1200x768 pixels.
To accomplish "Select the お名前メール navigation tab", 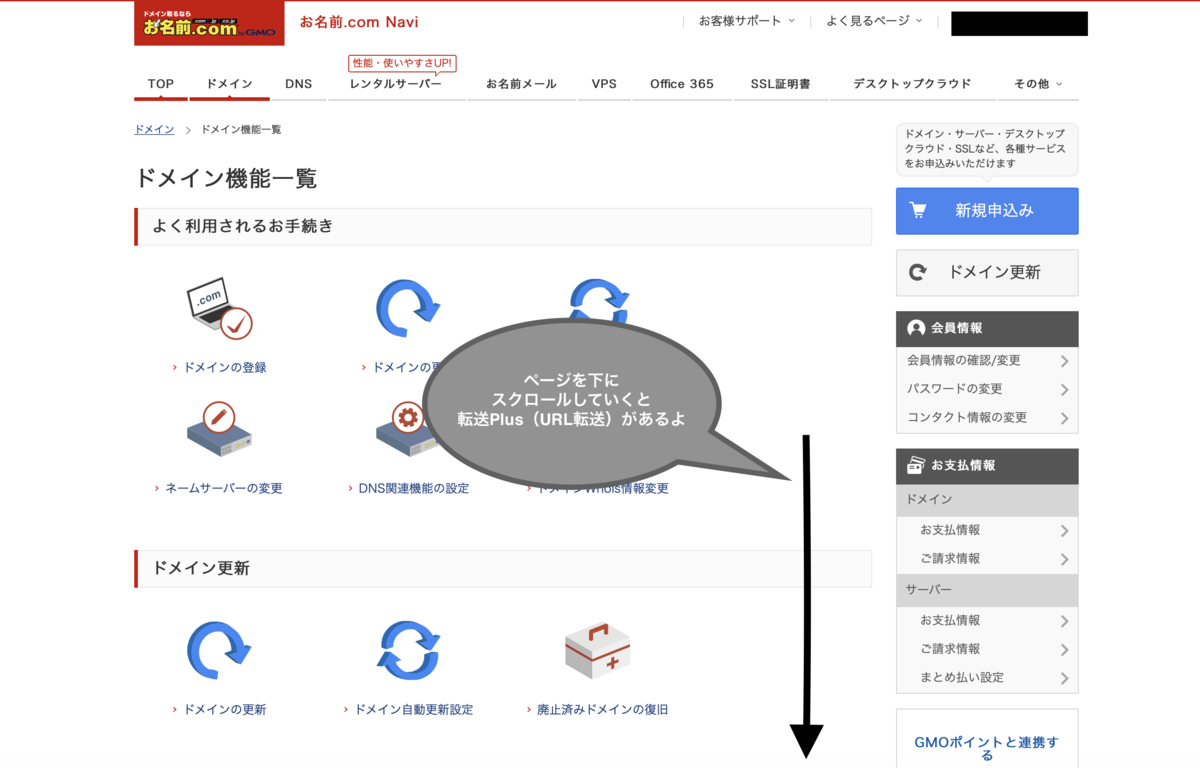I will point(521,84).
